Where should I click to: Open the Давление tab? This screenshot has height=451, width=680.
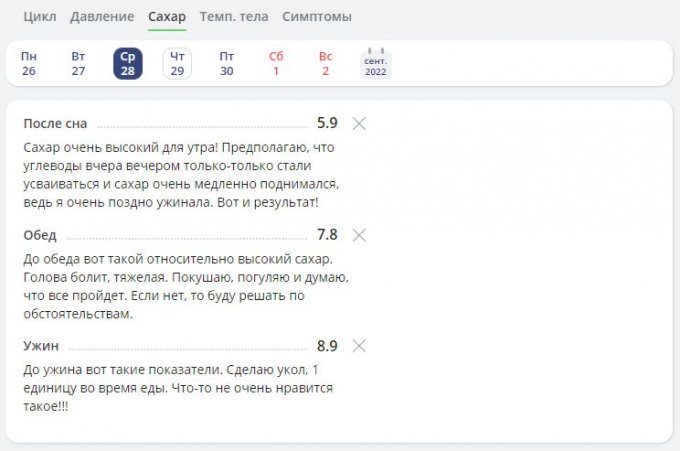click(102, 17)
